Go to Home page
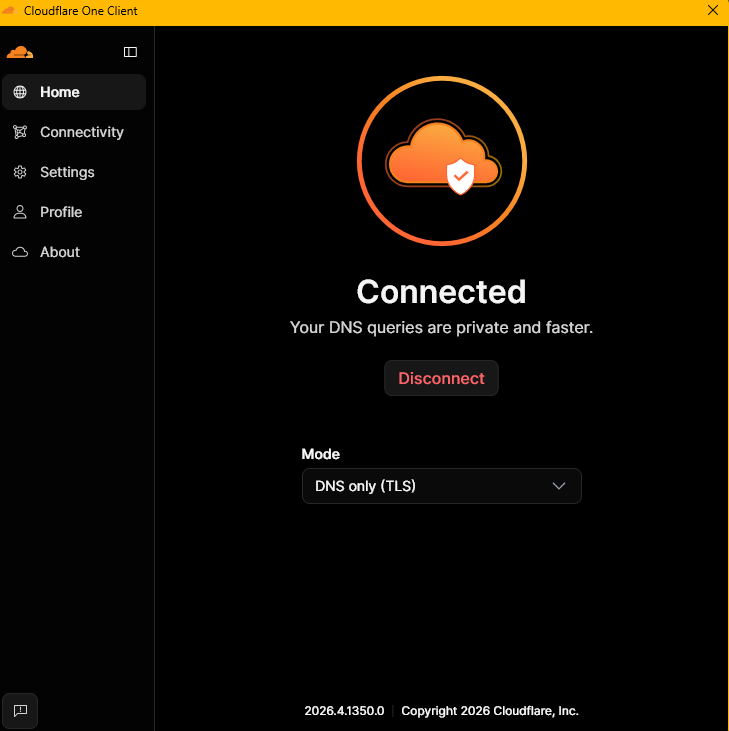Image resolution: width=729 pixels, height=731 pixels. [74, 92]
